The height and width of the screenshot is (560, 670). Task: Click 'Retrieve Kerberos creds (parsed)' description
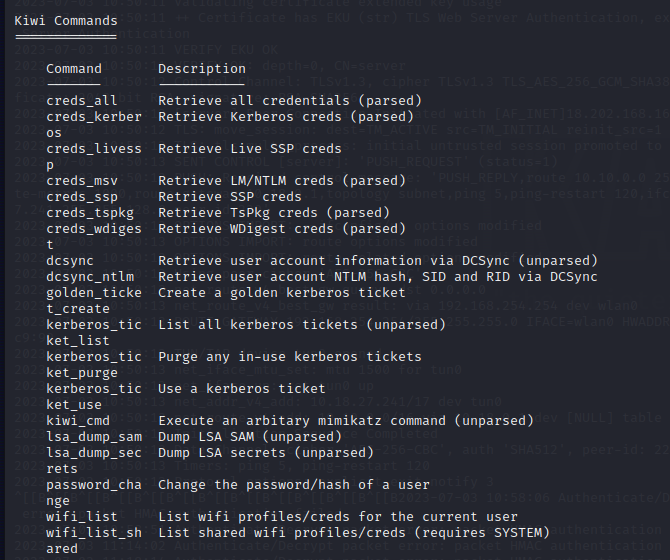(x=286, y=117)
